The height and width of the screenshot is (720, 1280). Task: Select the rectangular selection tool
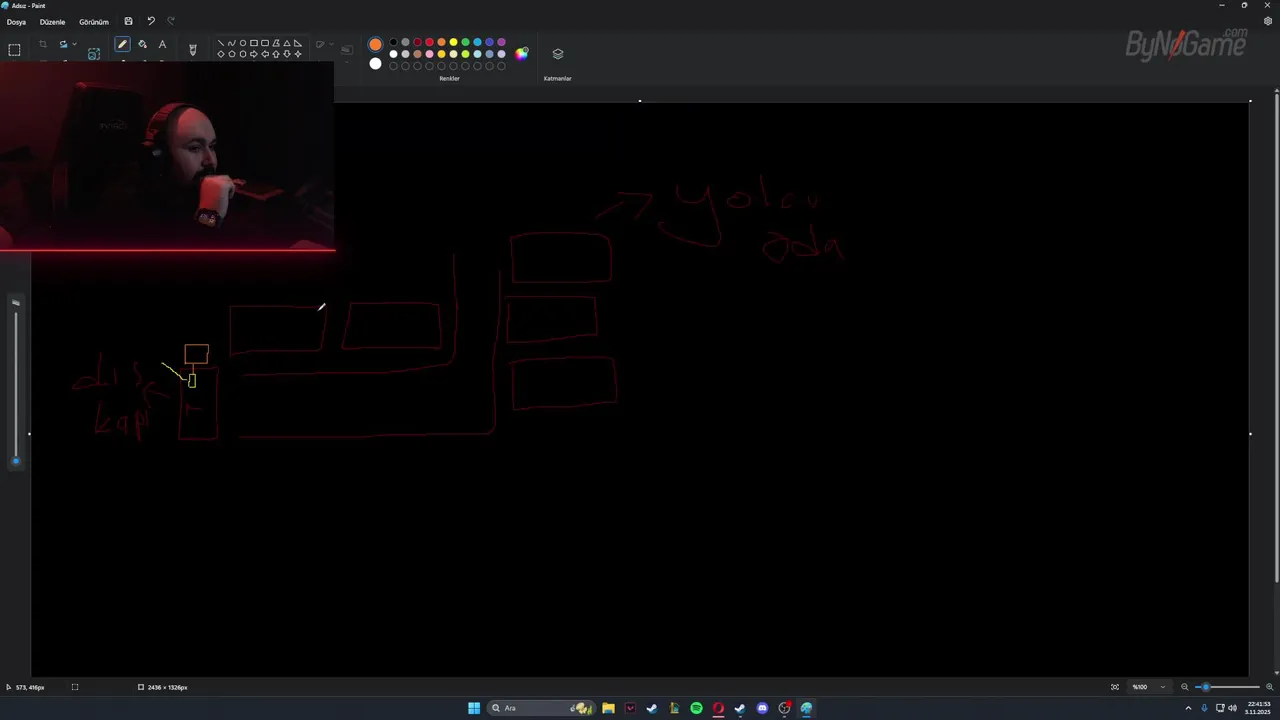[14, 50]
